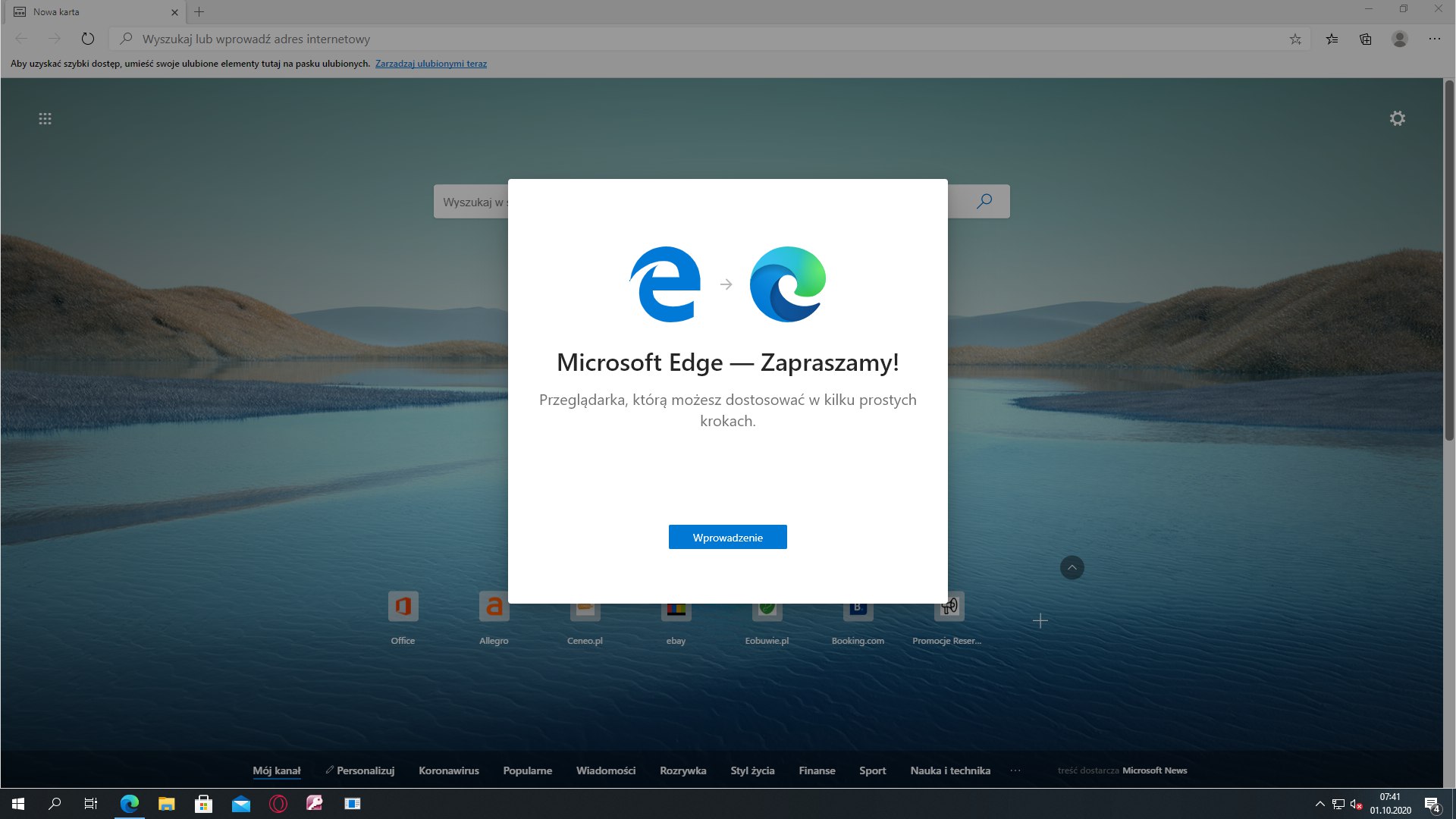This screenshot has width=1456, height=819.
Task: Show more news categories ellipsis
Action: tap(1015, 770)
